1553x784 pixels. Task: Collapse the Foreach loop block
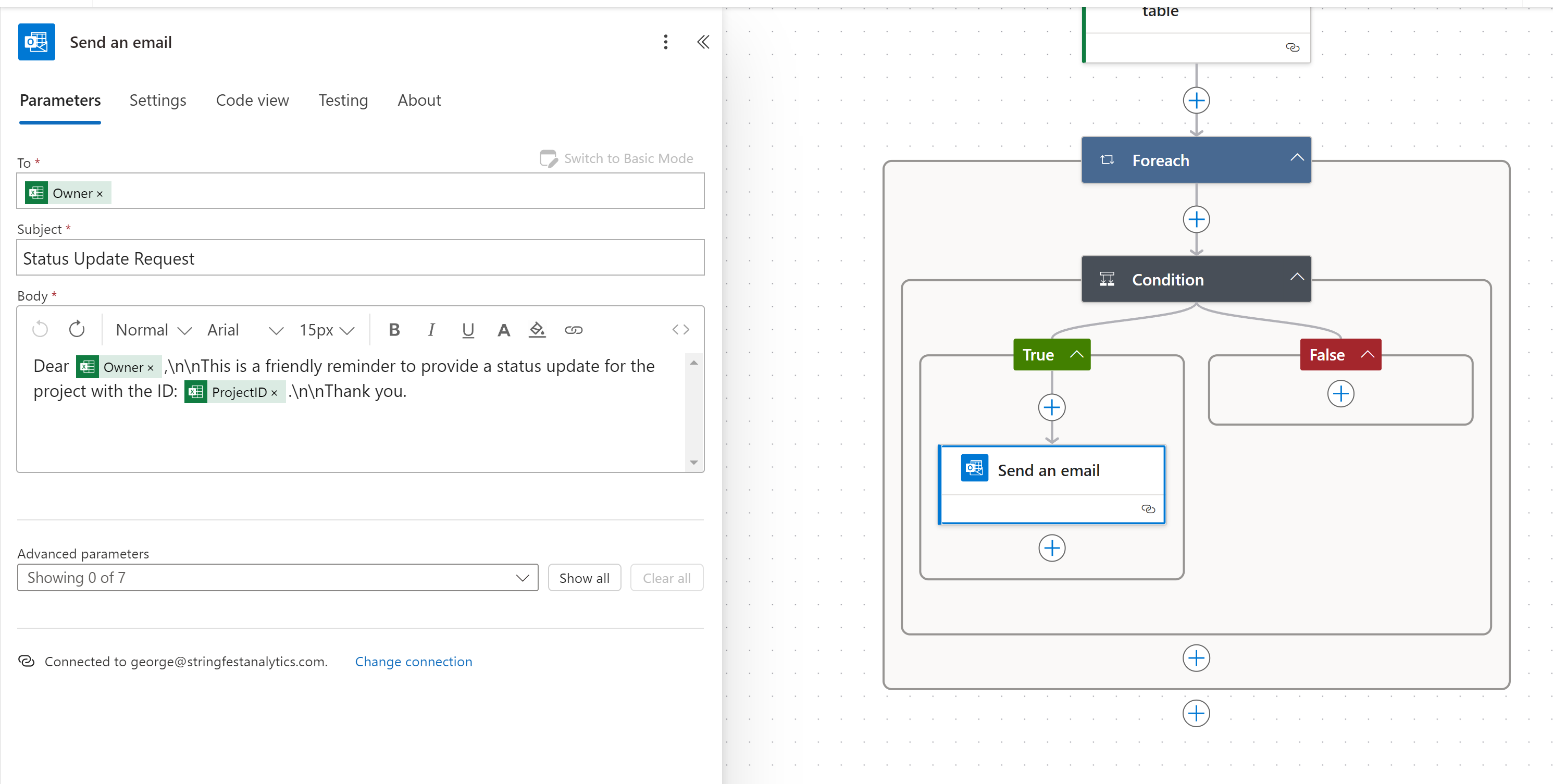point(1297,158)
